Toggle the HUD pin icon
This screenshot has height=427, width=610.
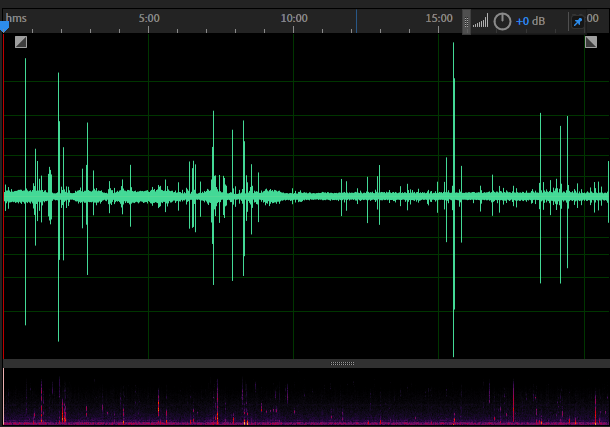click(x=578, y=21)
